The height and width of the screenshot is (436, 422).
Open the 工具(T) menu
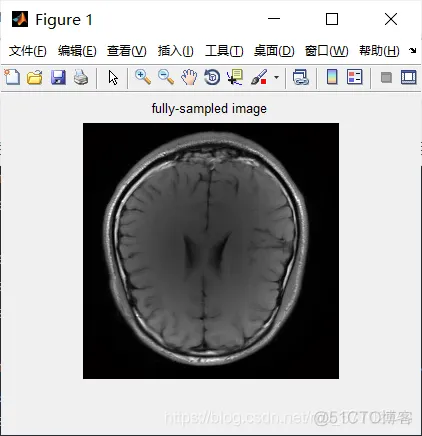(x=224, y=51)
